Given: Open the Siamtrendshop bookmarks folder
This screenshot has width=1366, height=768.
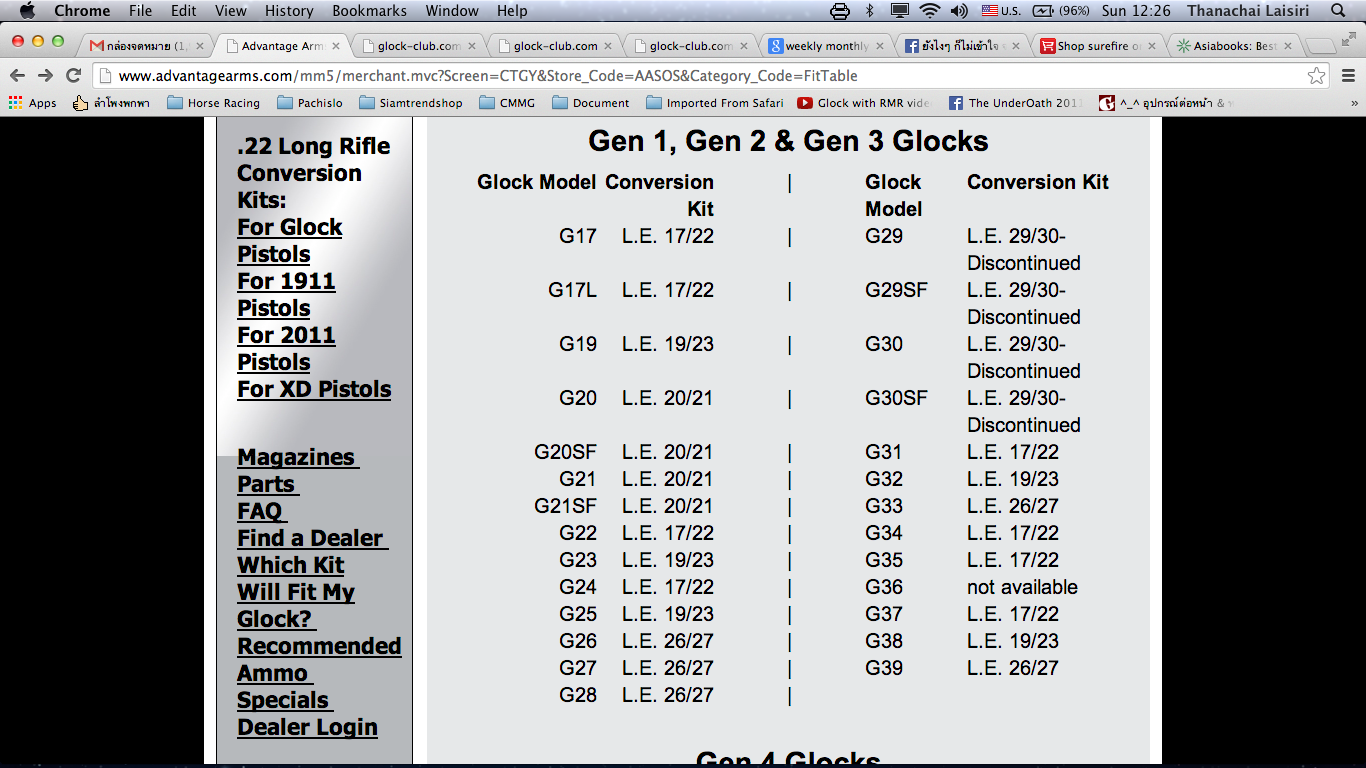Looking at the screenshot, I should (410, 103).
